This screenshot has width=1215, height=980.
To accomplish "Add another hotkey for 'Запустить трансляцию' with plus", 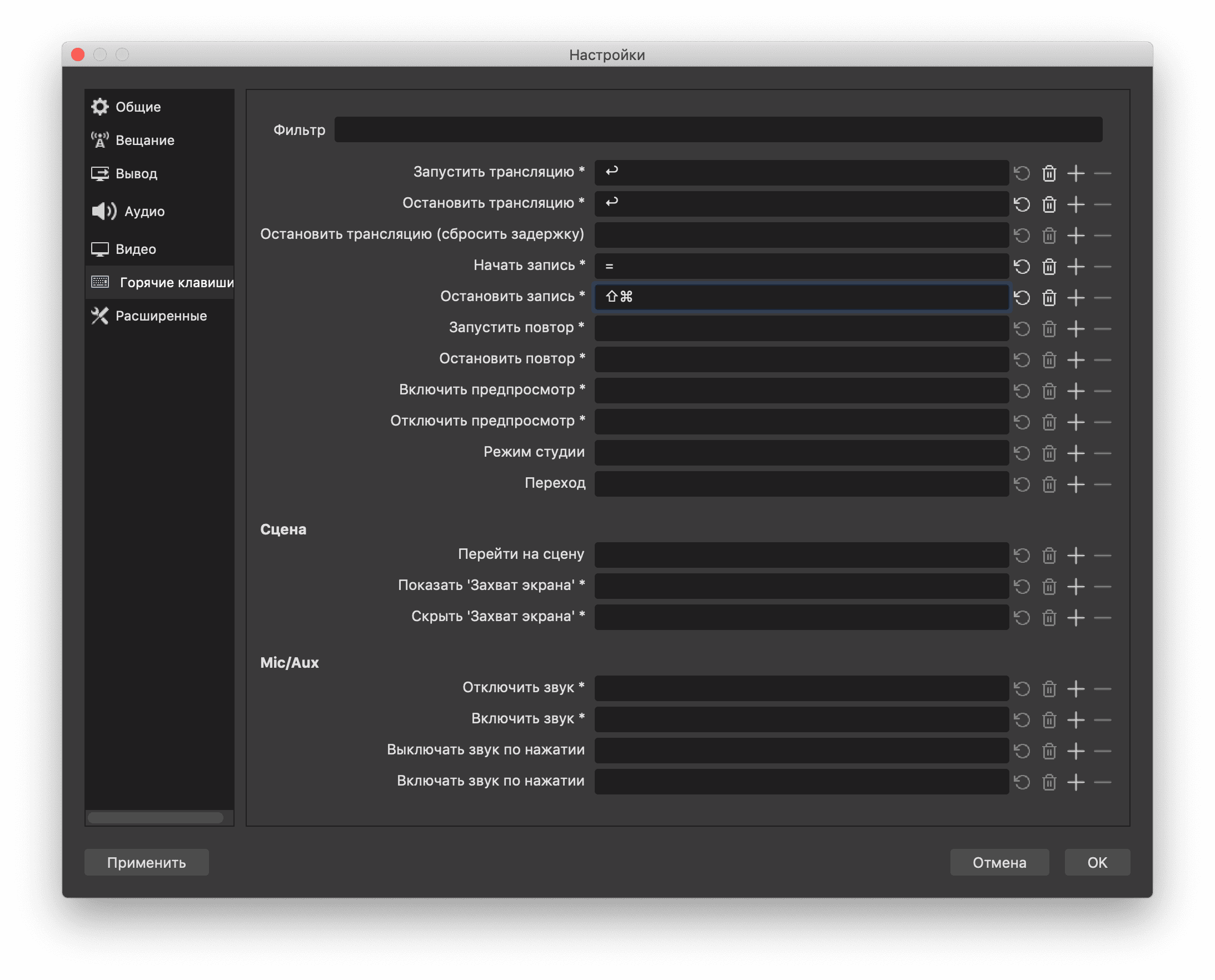I will [1075, 173].
